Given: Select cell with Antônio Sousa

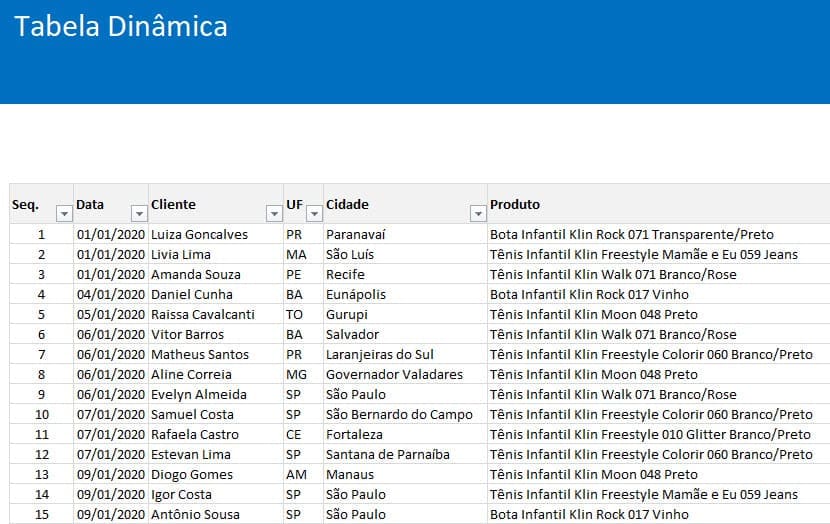Looking at the screenshot, I should pyautogui.click(x=216, y=514).
